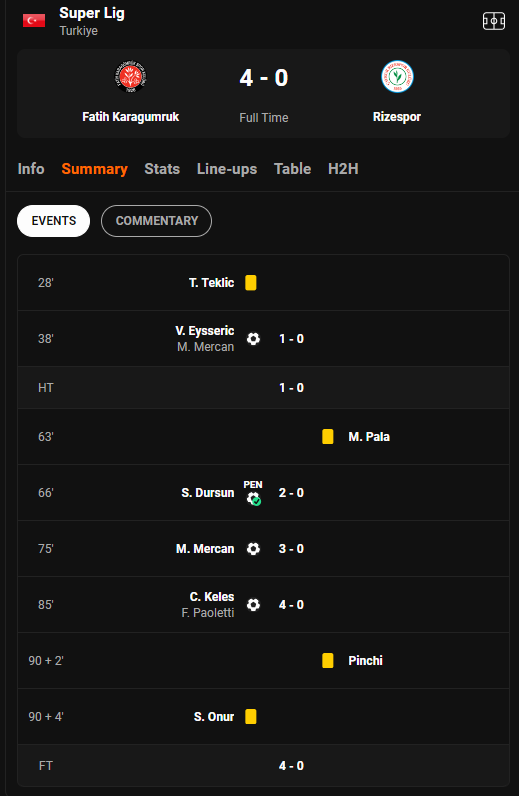
Task: Open the Table tab
Action: tap(293, 169)
